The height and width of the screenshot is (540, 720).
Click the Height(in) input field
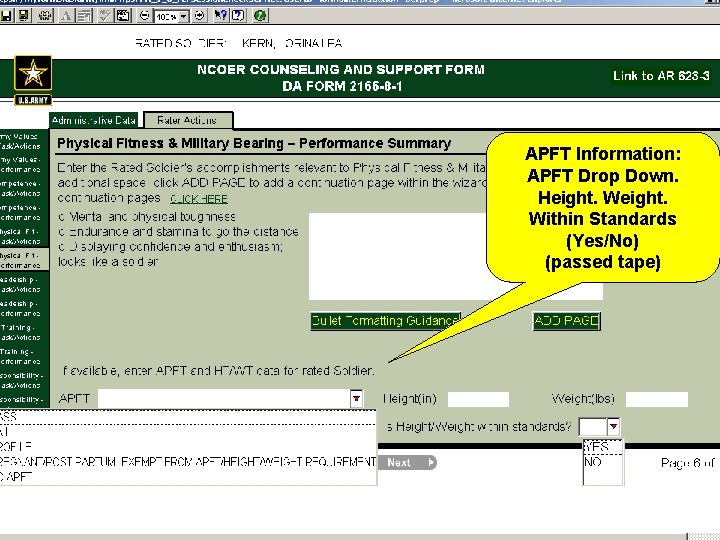coord(478,399)
